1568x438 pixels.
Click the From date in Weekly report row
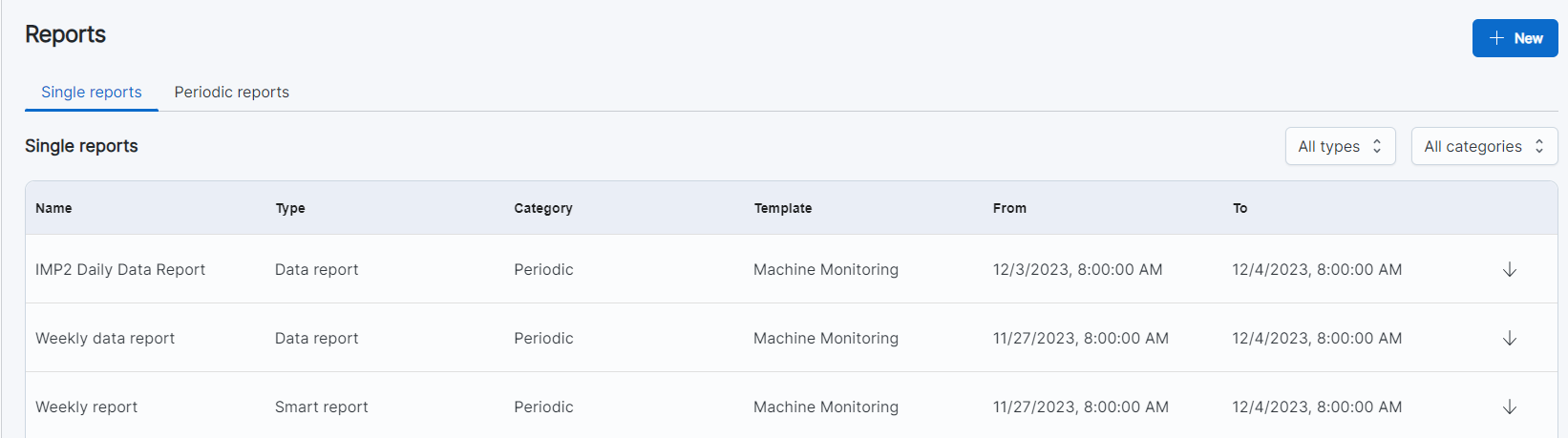pos(1081,407)
